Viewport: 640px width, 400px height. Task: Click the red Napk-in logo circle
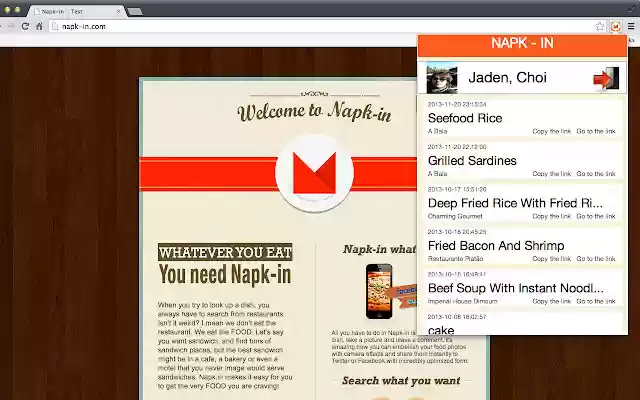click(314, 173)
